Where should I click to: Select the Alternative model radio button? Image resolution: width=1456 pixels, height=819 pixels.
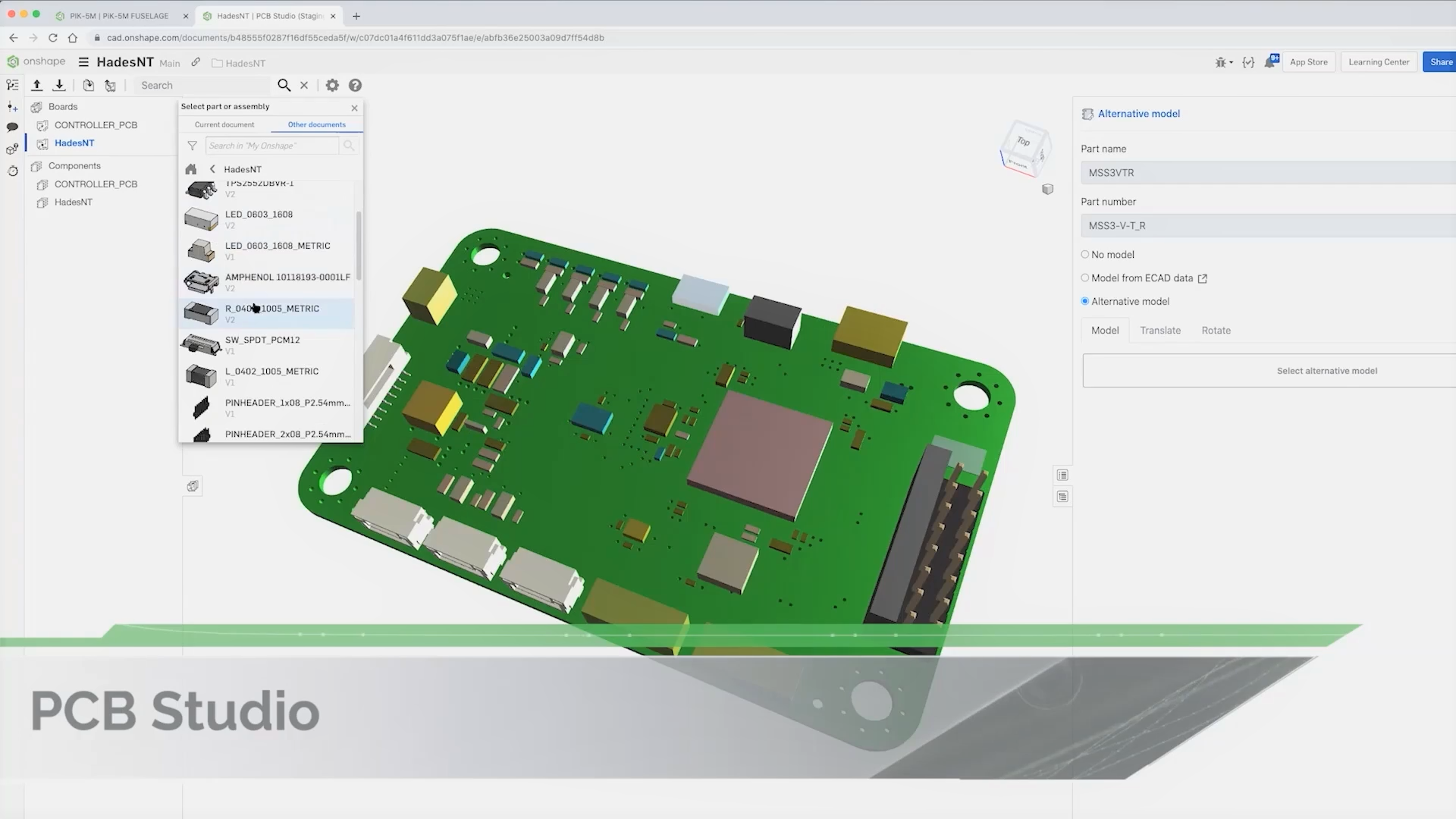pyautogui.click(x=1085, y=301)
